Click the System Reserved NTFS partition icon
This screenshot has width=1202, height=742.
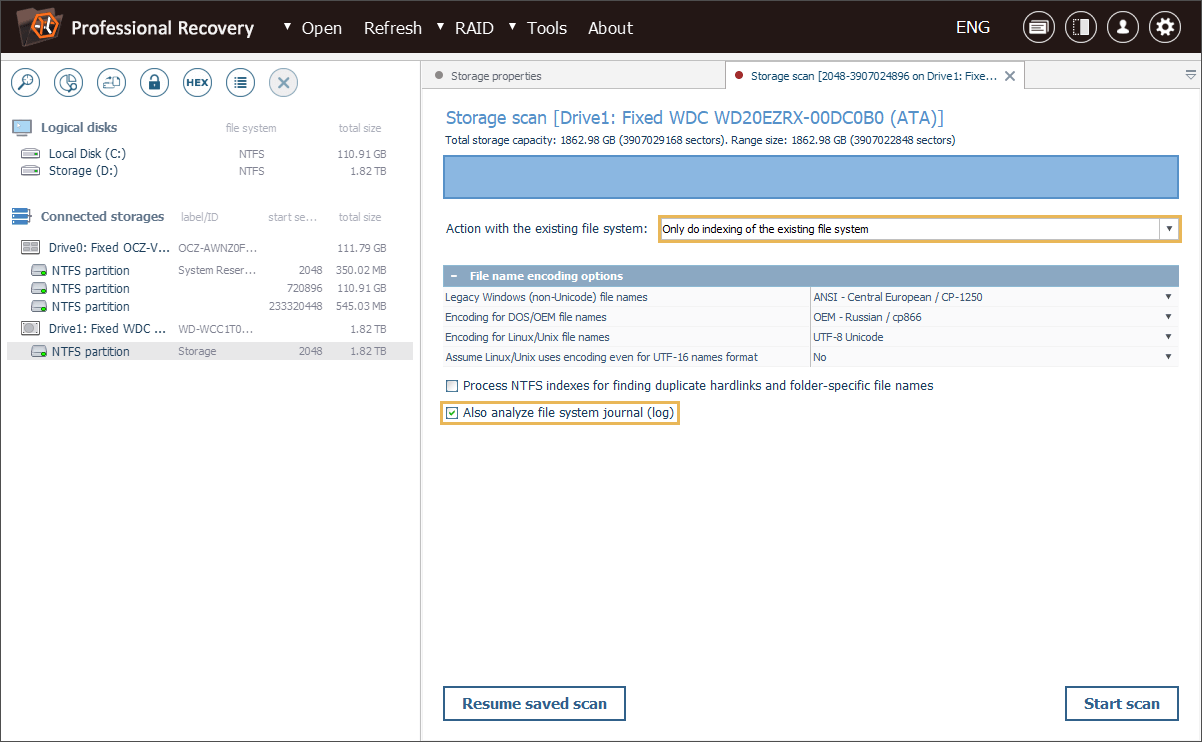pos(39,271)
